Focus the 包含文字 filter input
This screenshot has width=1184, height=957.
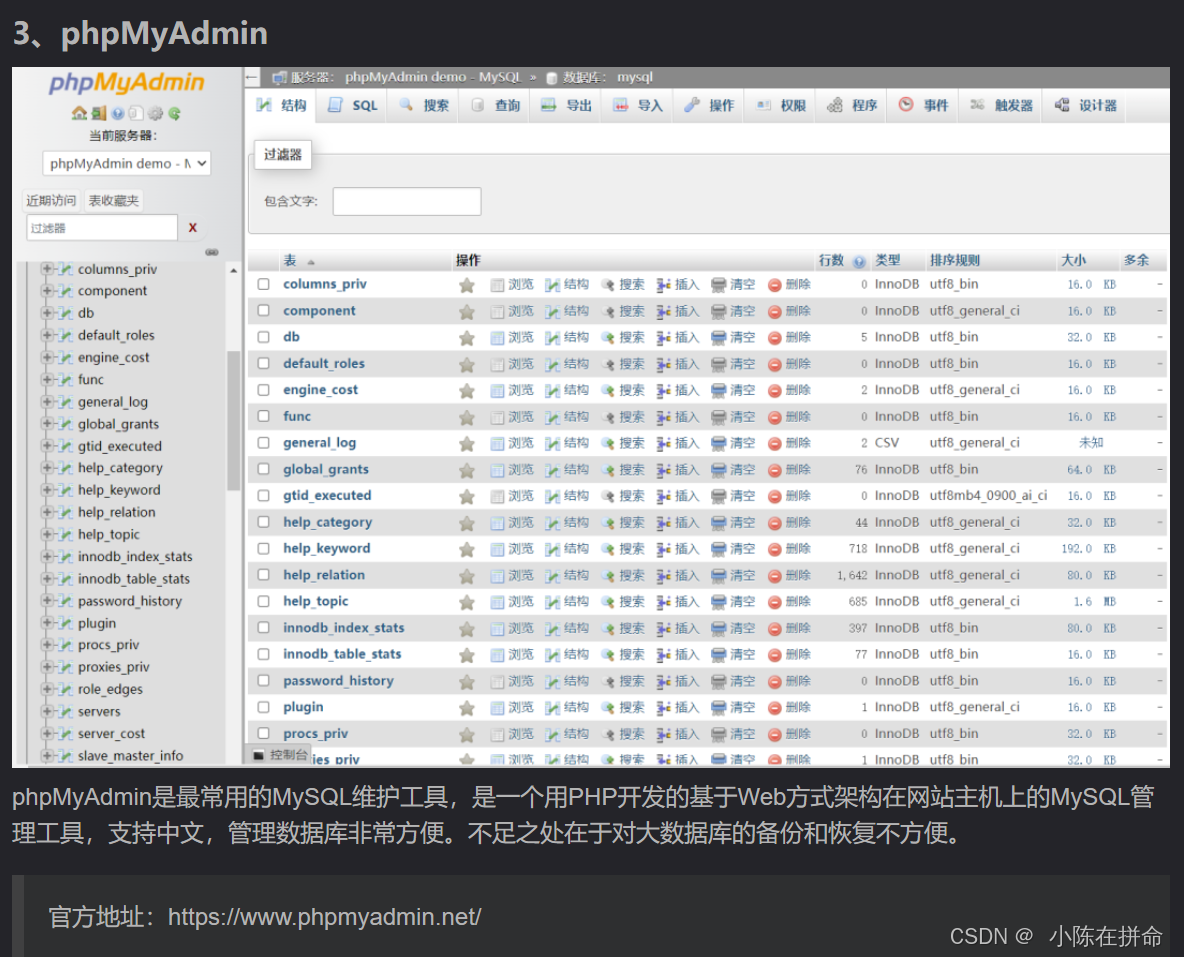click(407, 201)
